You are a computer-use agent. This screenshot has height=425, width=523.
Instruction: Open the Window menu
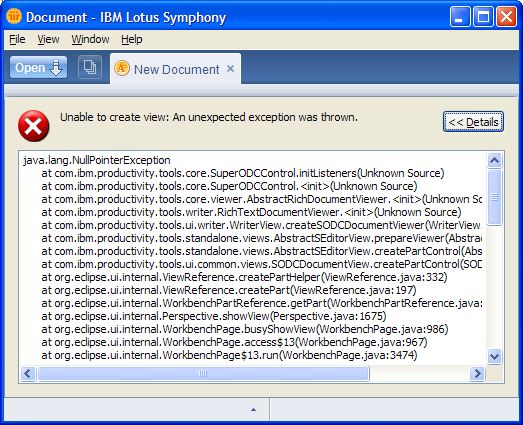pyautogui.click(x=90, y=39)
